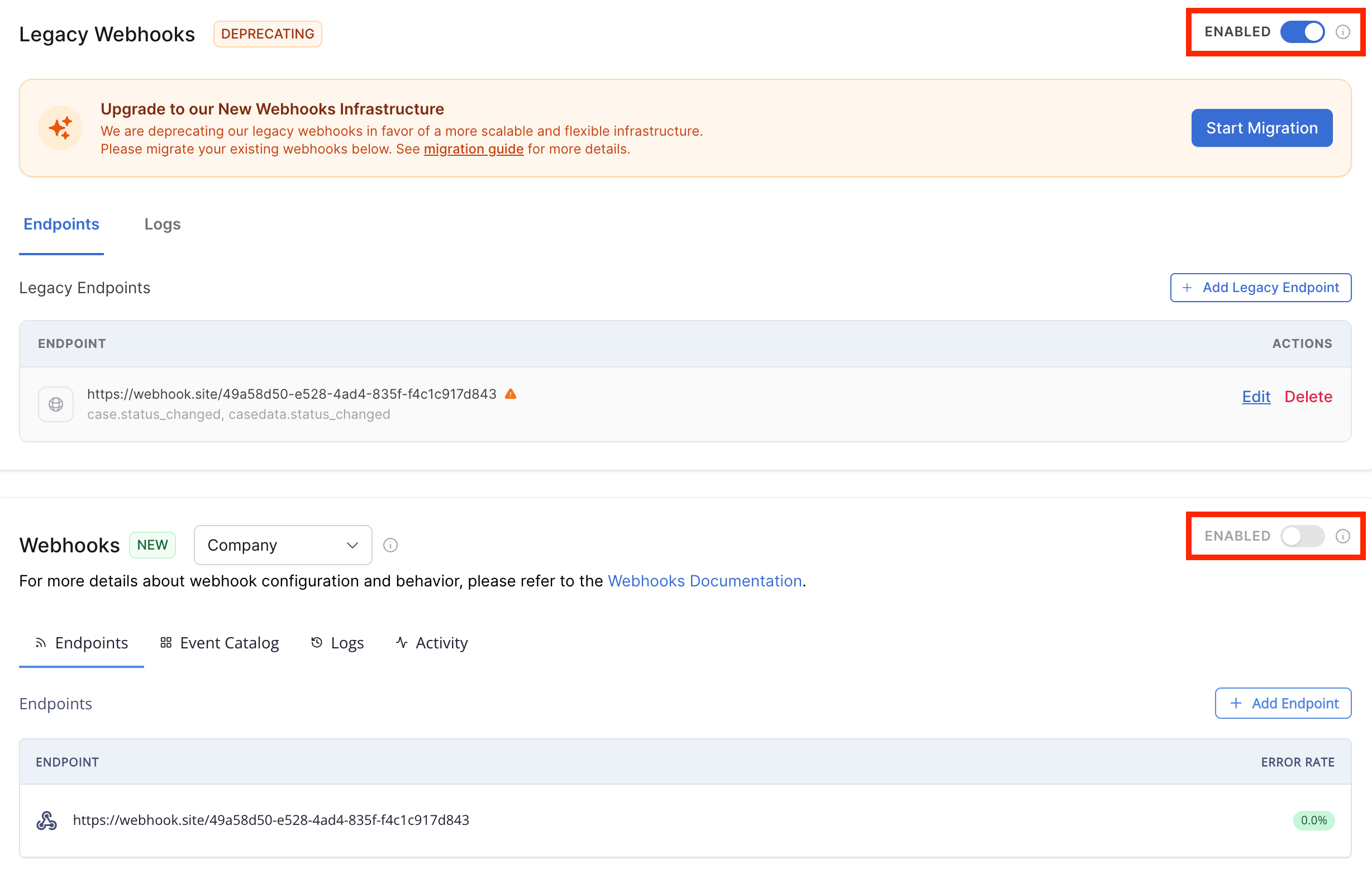Click the ERROR RATE column header

coord(1298,762)
